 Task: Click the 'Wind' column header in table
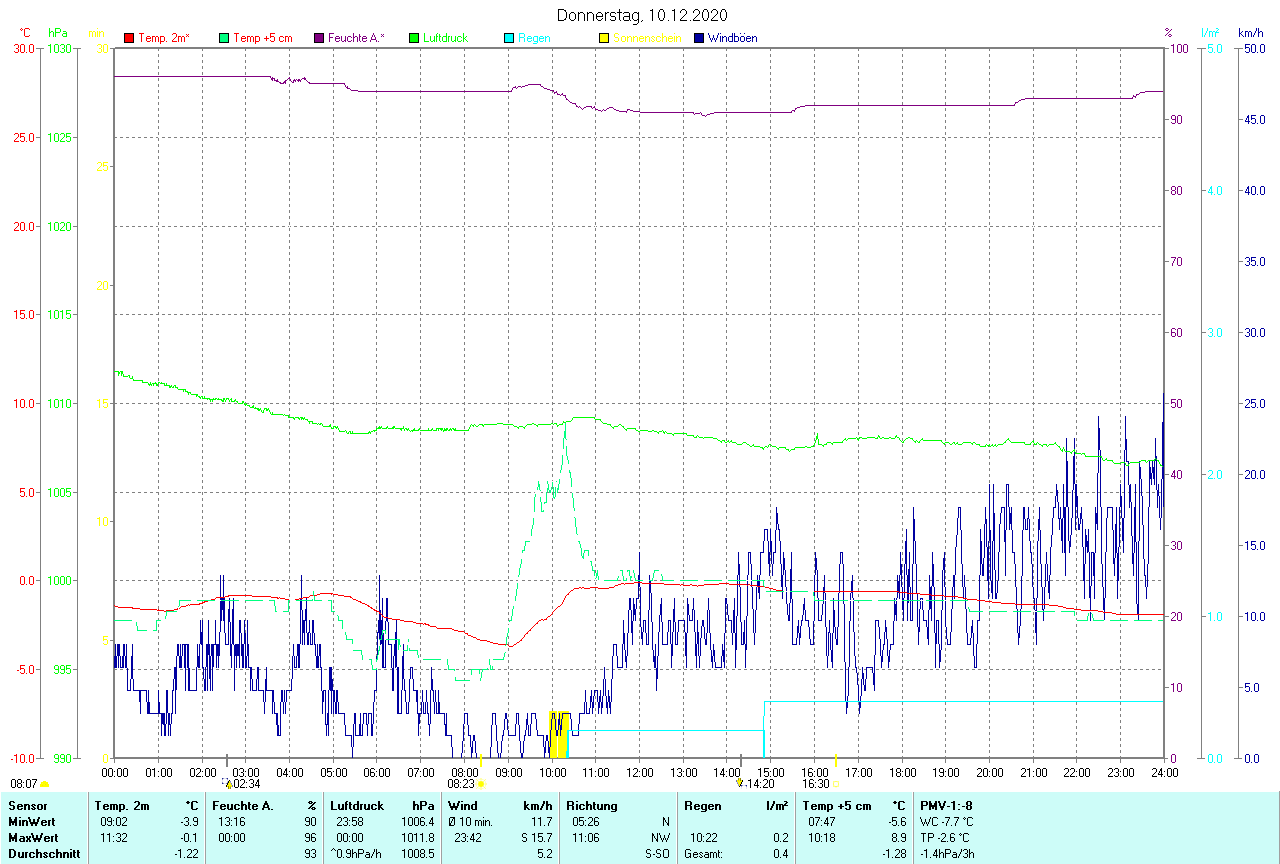pyautogui.click(x=463, y=806)
